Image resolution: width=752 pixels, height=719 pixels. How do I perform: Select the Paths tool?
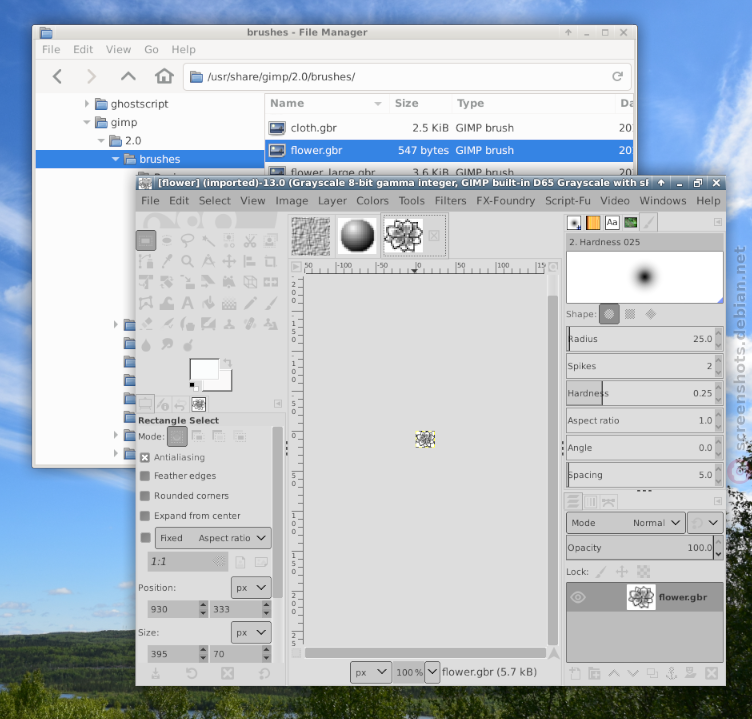click(146, 261)
